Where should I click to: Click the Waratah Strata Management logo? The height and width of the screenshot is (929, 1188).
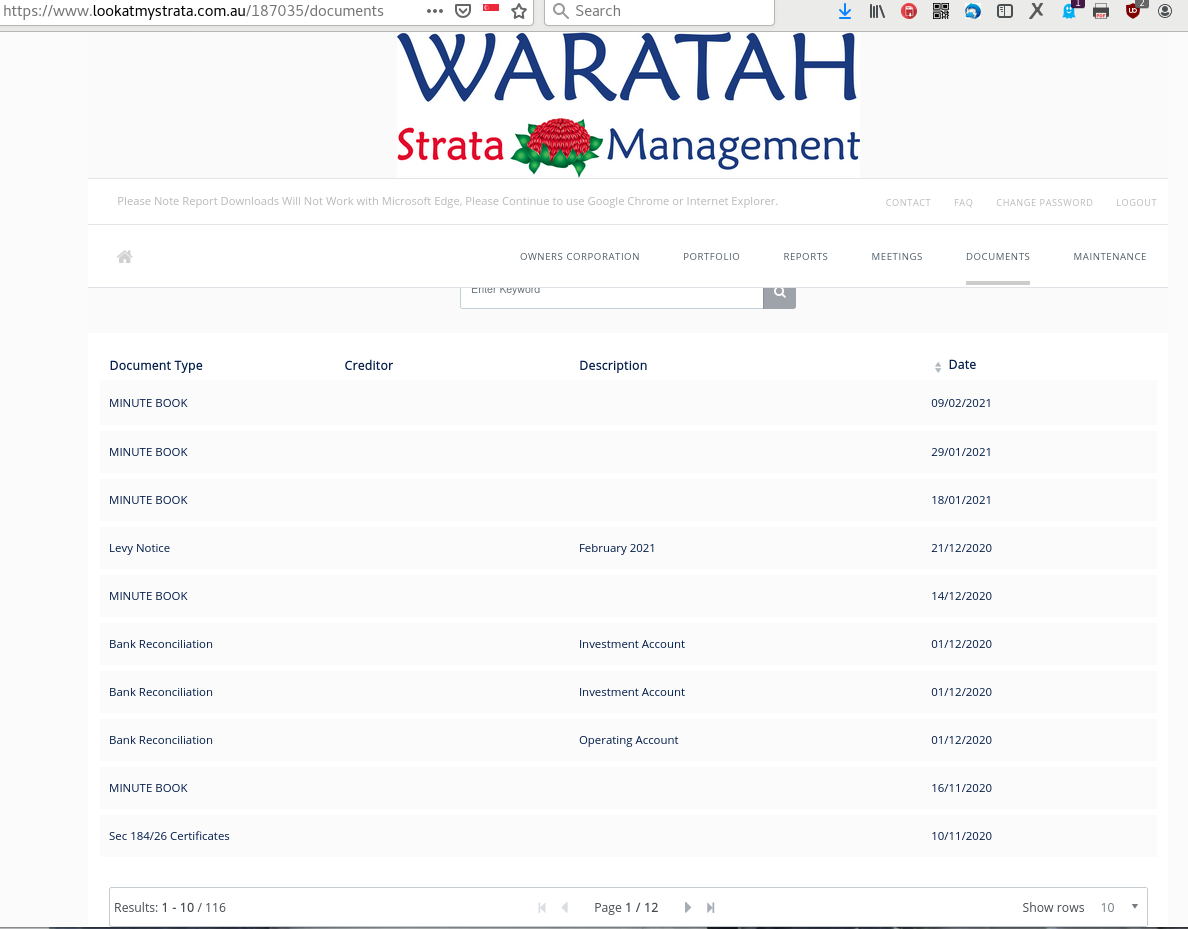pyautogui.click(x=628, y=105)
